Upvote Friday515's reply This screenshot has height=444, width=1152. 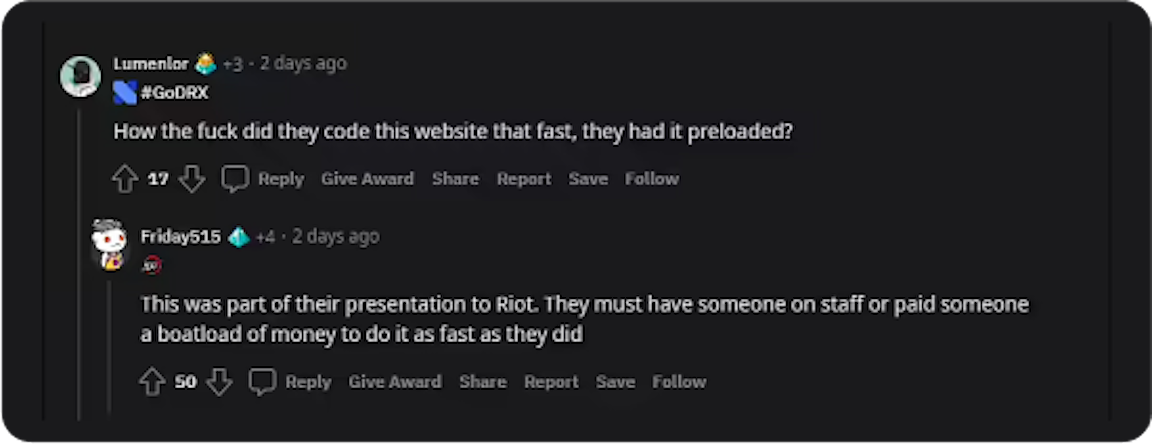(x=152, y=382)
